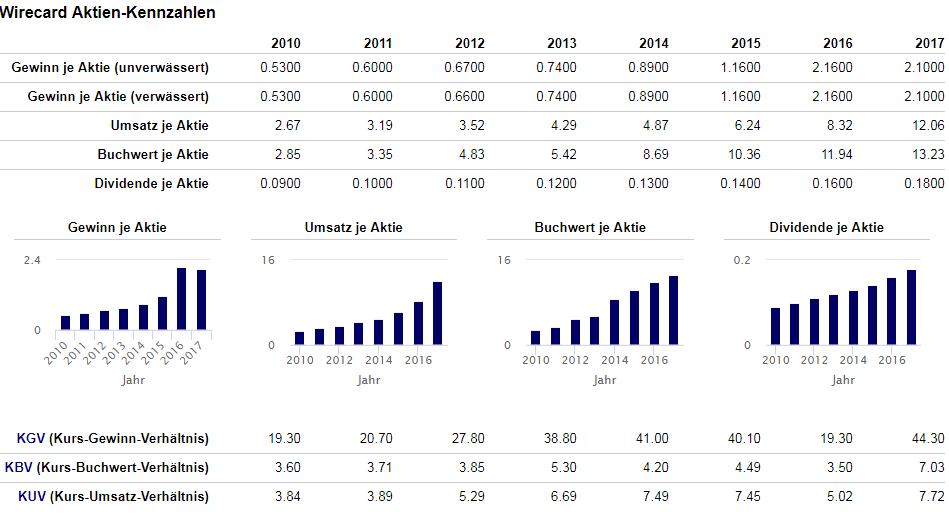The height and width of the screenshot is (518, 949).
Task: Click the 0.1800 Dividende value
Action: 924,183
